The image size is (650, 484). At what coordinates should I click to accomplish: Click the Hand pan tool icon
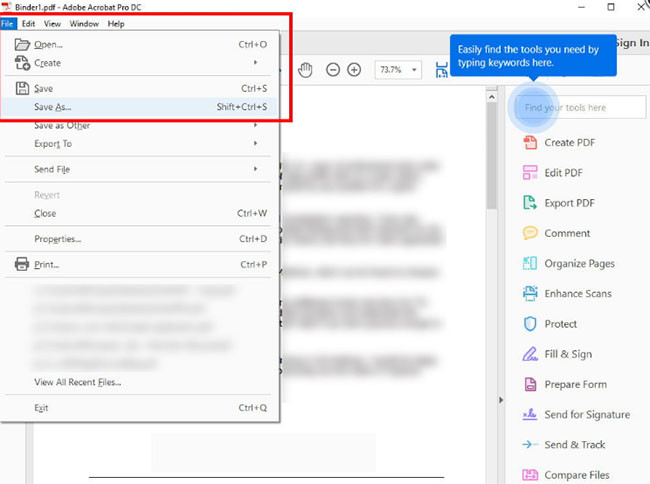point(306,70)
